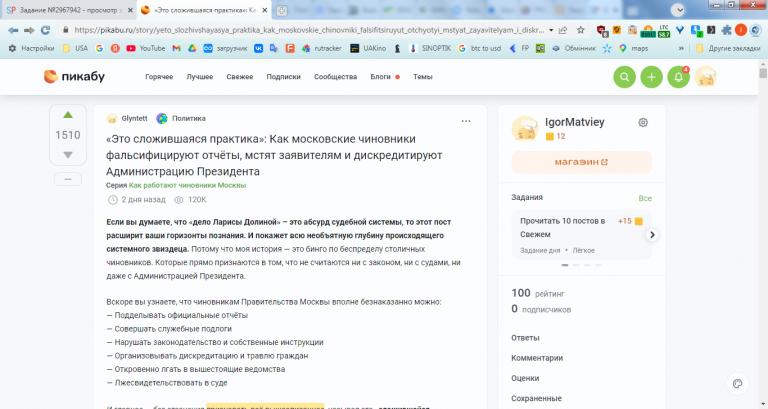
Task: Downvote the post with the gray arrow
Action: click(x=68, y=155)
